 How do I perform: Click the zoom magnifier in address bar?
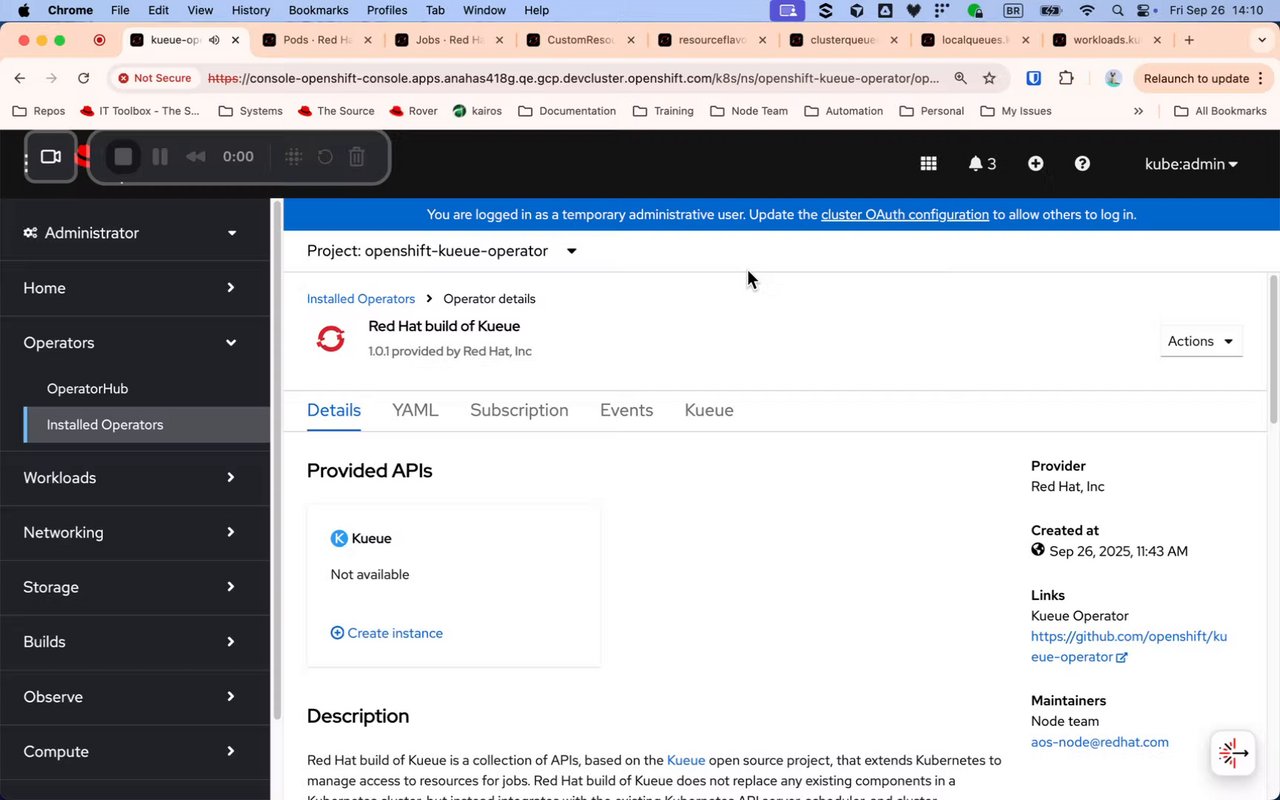click(960, 78)
